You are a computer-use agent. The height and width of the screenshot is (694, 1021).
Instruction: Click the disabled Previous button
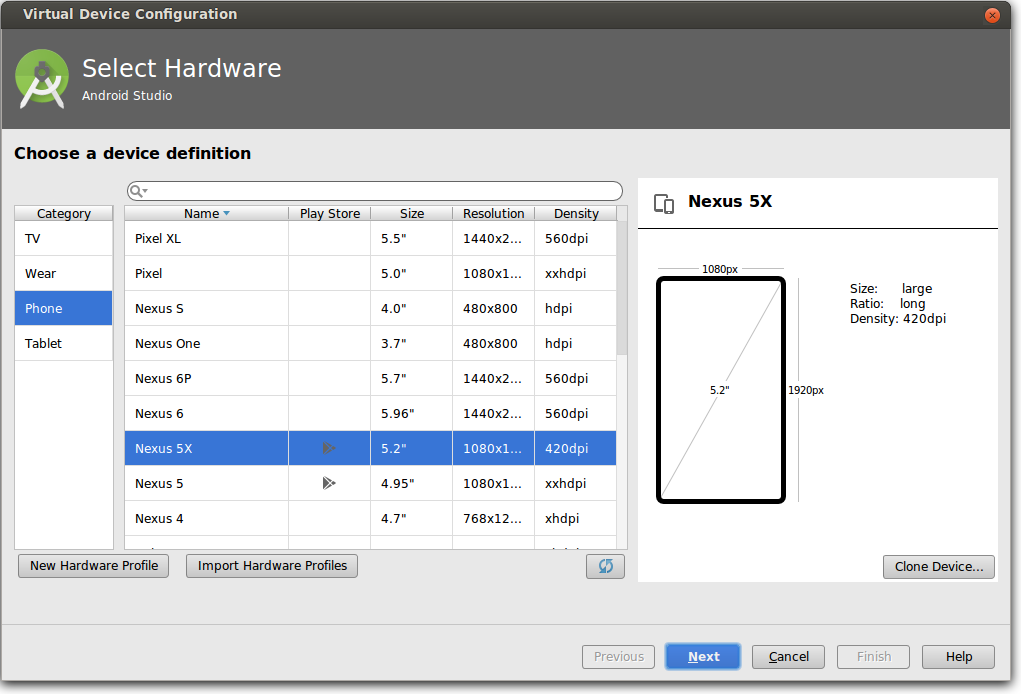619,656
